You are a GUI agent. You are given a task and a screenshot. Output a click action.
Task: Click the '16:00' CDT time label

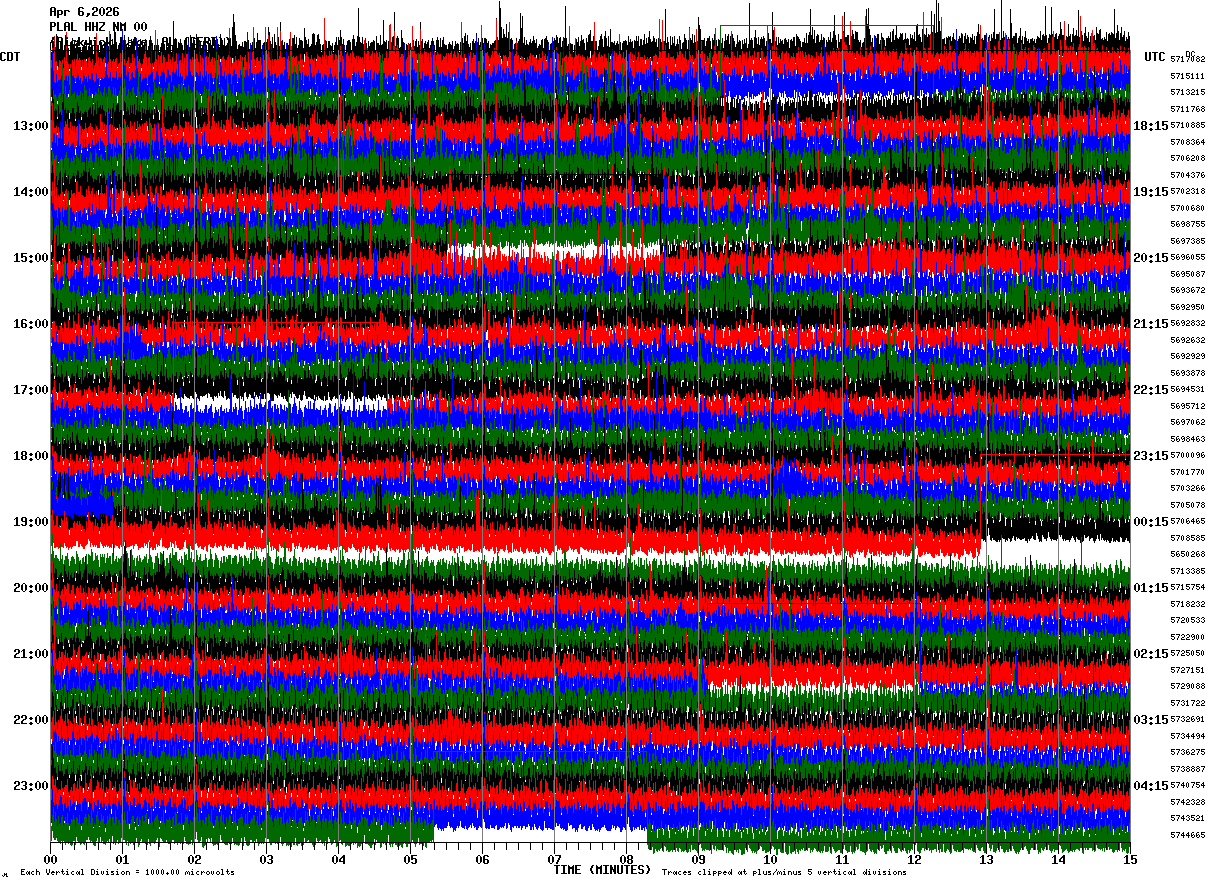tap(30, 324)
